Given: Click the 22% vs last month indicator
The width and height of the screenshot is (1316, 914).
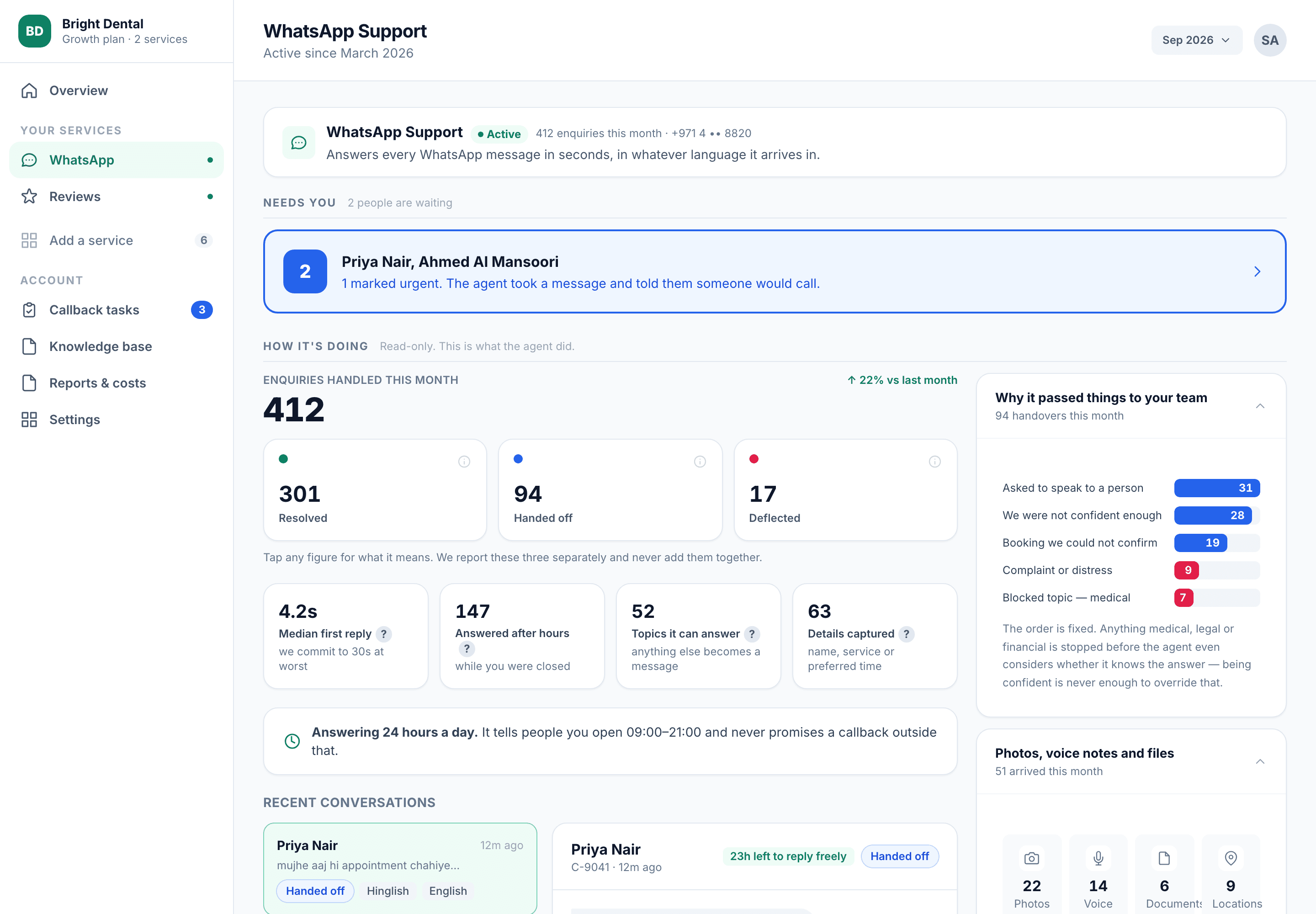Looking at the screenshot, I should pos(902,380).
